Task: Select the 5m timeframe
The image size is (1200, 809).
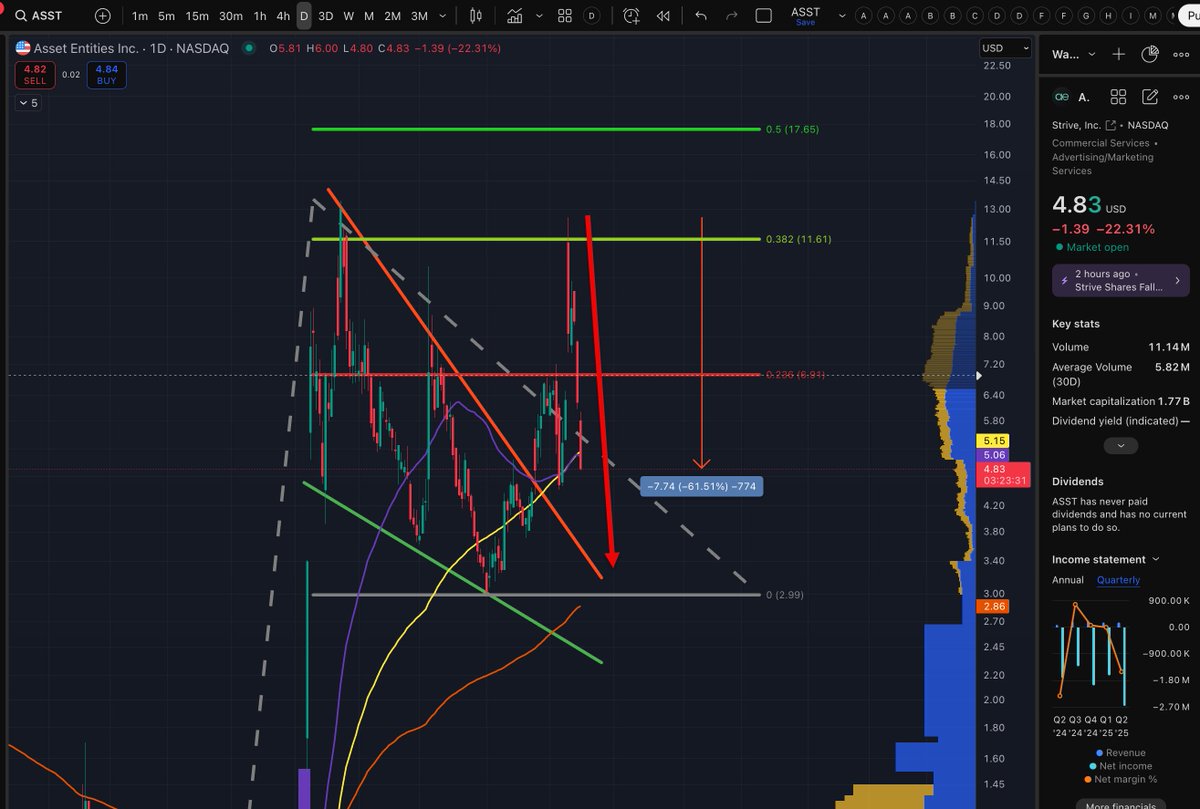Action: [x=168, y=16]
